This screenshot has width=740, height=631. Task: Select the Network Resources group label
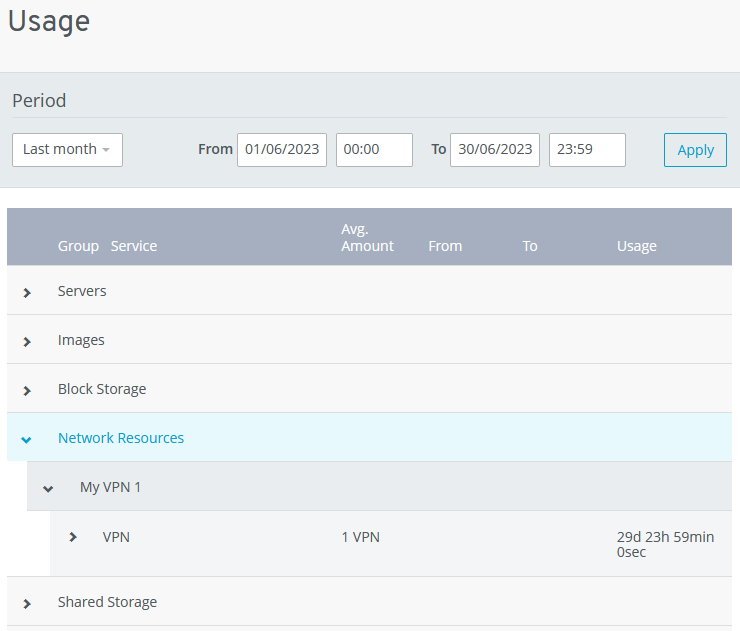121,438
